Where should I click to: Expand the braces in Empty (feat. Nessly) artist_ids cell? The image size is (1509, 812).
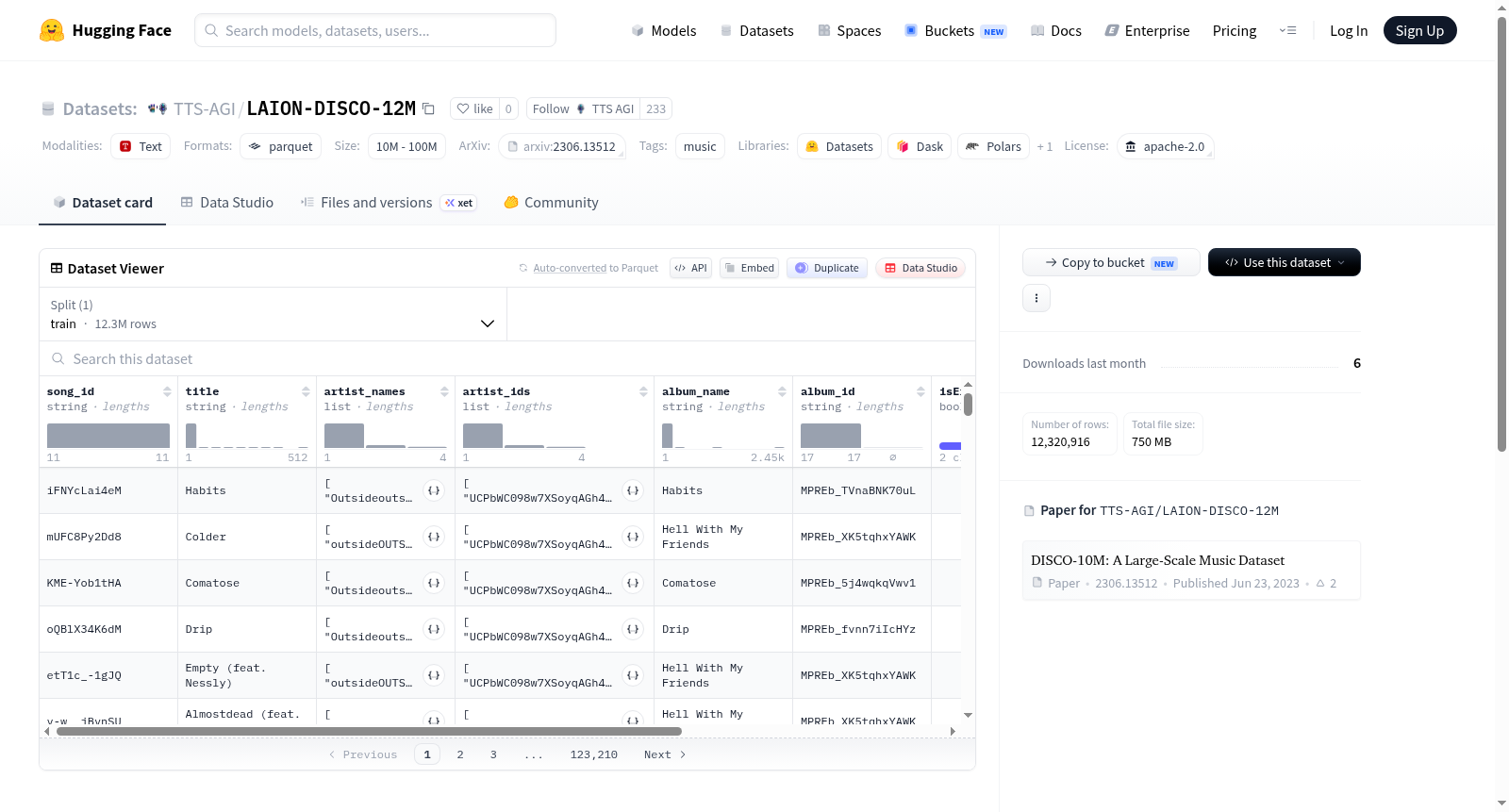click(633, 675)
